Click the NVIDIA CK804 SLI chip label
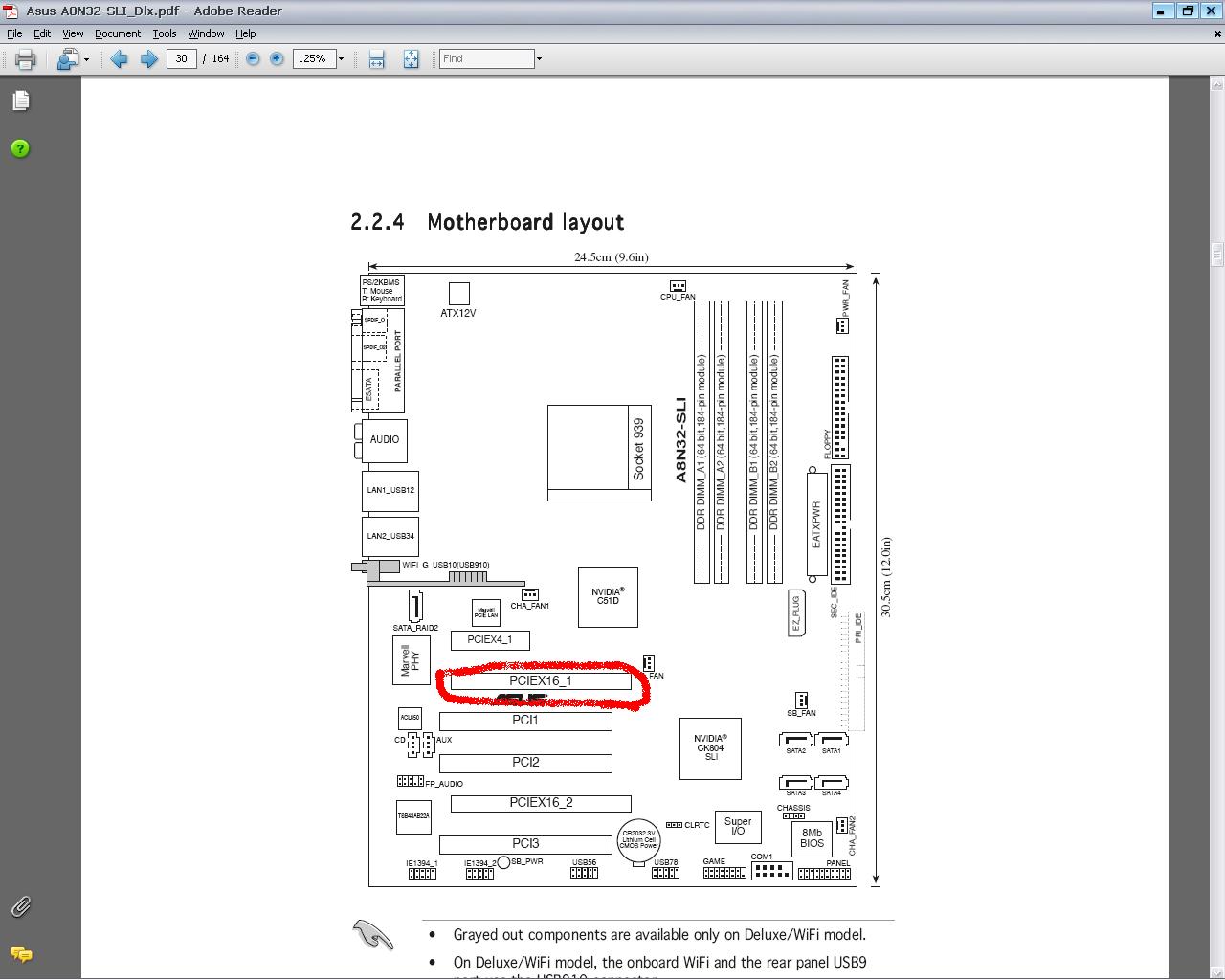 (x=710, y=747)
